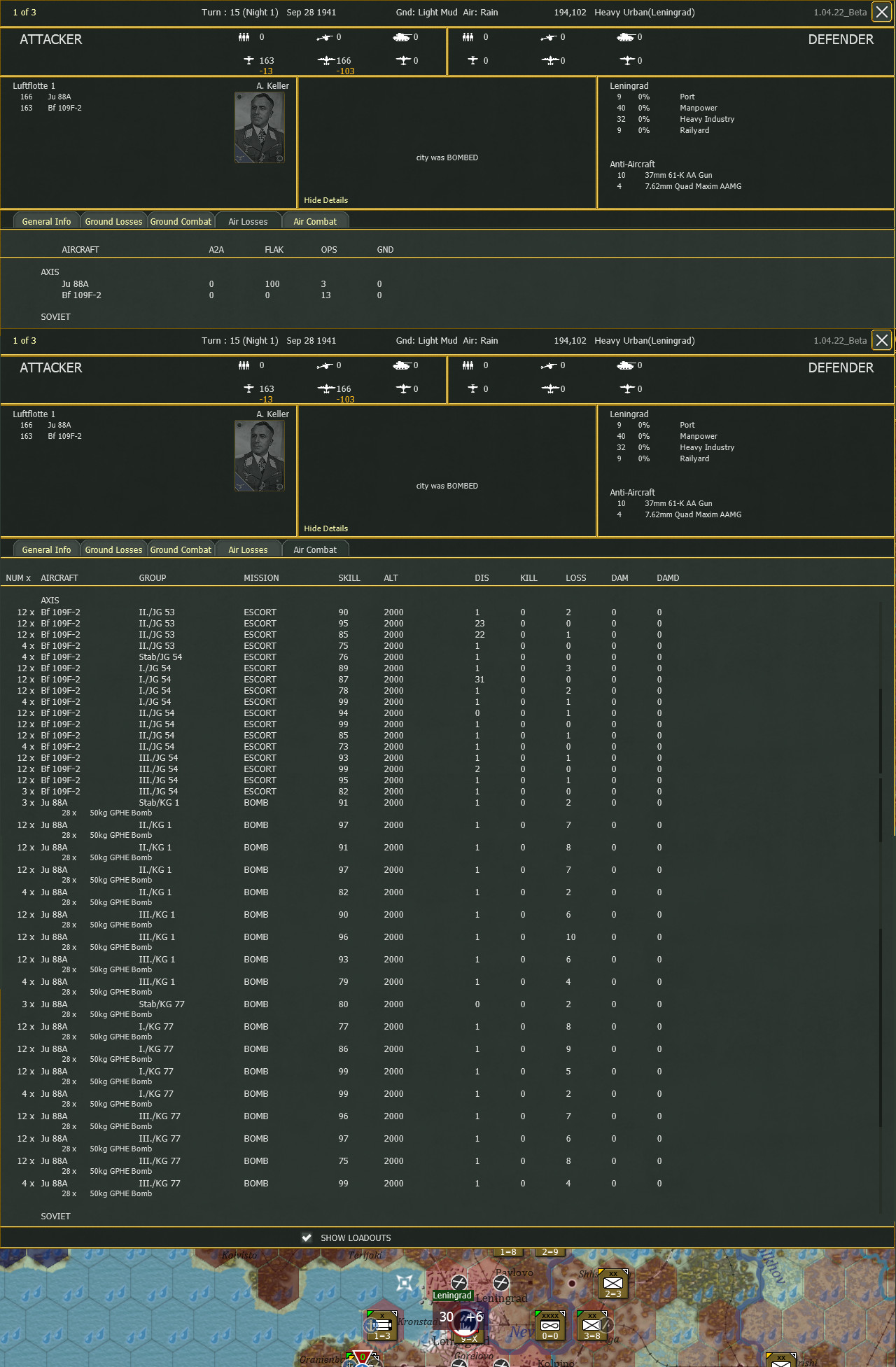This screenshot has width=896, height=1367.
Task: Click the attacker infantry icon in the upper report
Action: 244,37
